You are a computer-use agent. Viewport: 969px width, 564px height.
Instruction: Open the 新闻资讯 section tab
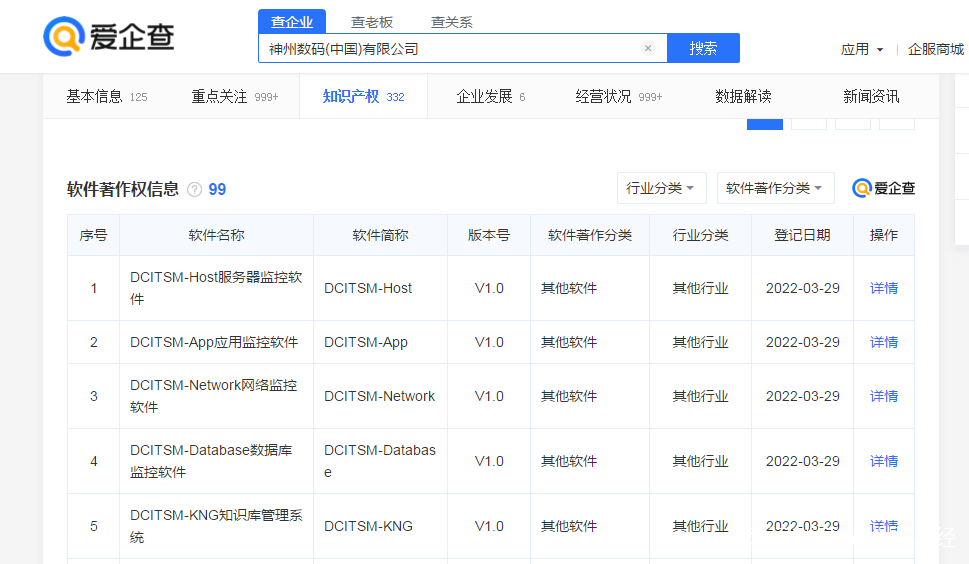coord(871,97)
